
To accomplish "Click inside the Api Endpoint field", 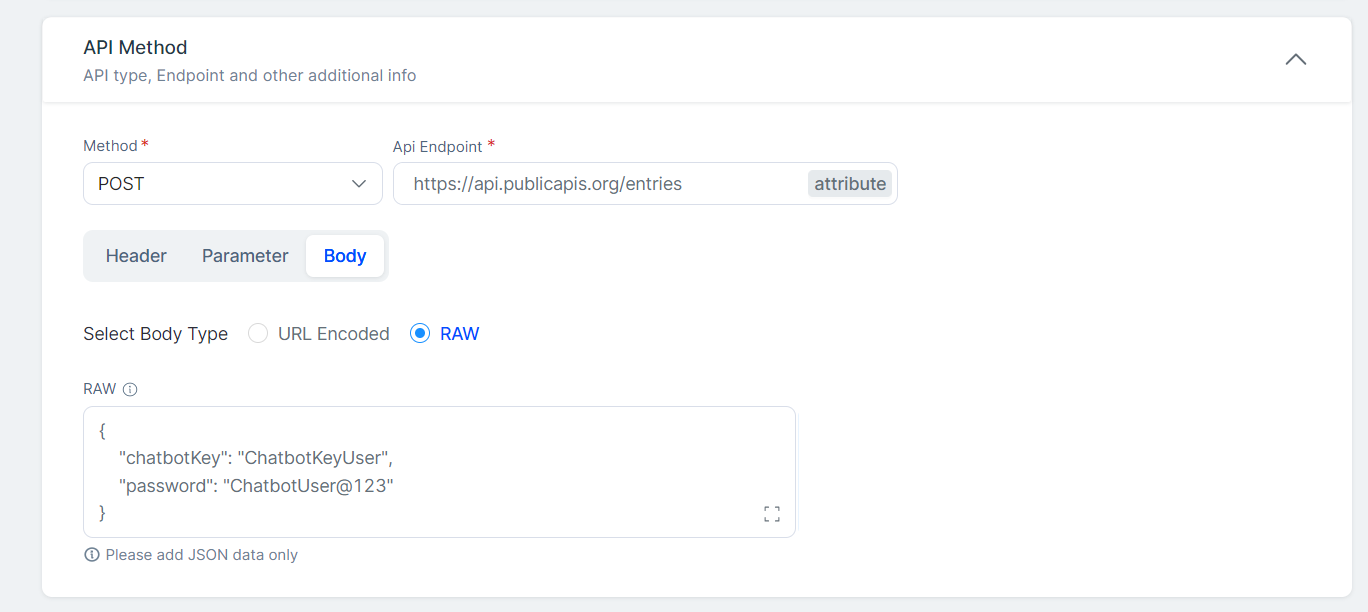I will 600,183.
